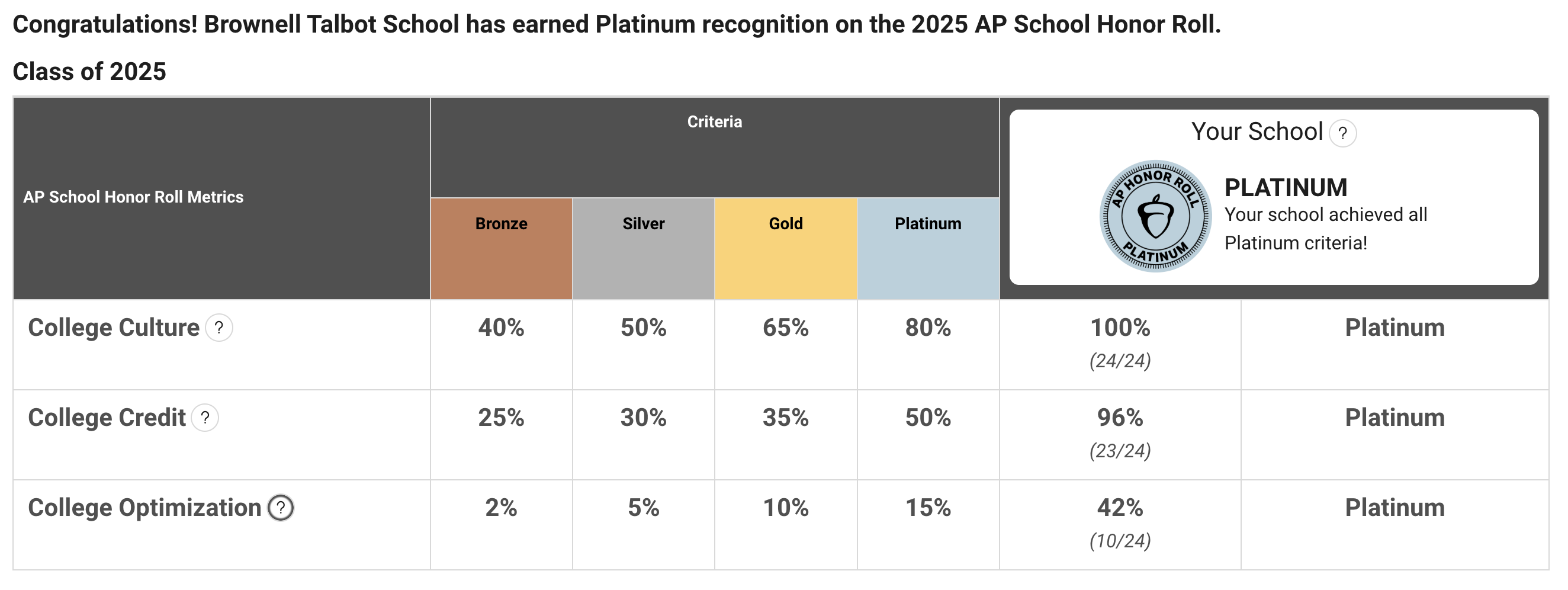Click the 42% College Optimization school result
Screen dimensions: 1568x590
click(x=1120, y=508)
